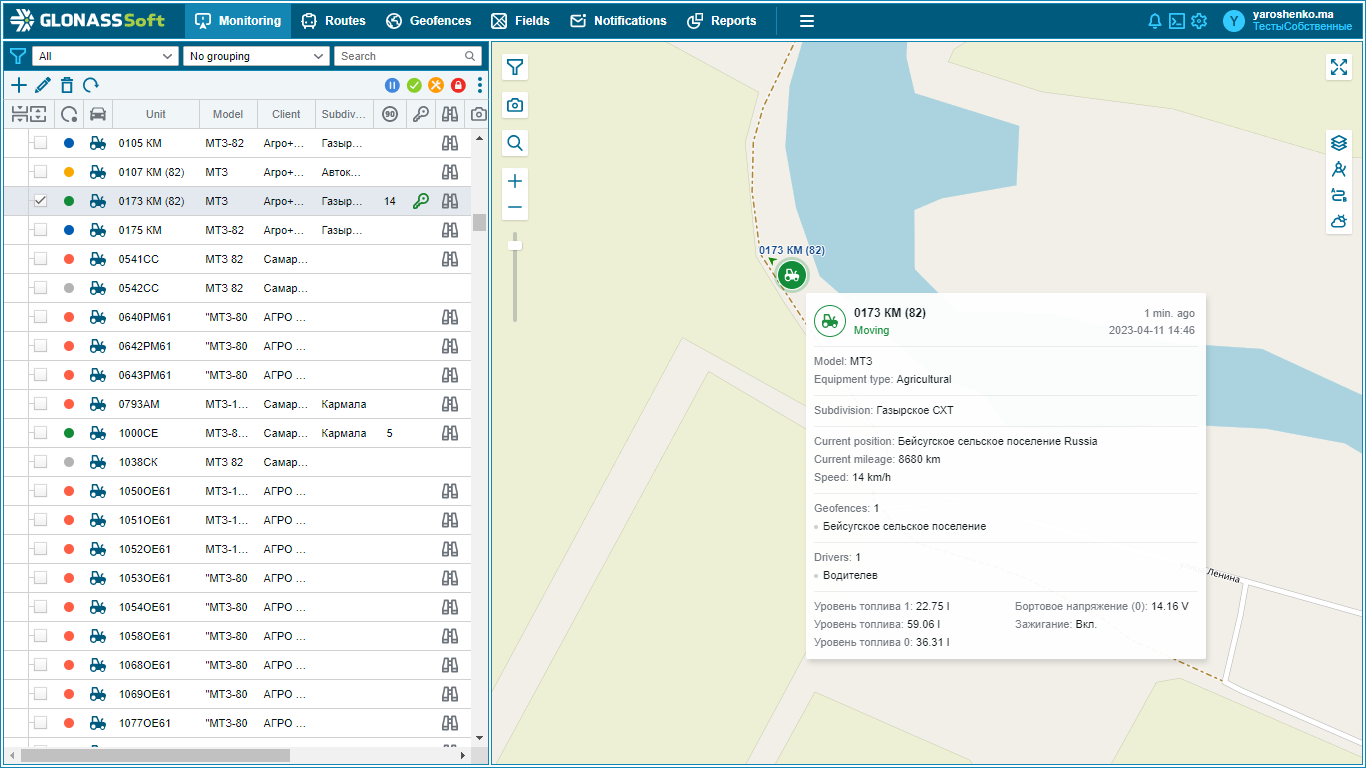
Task: Add a new unit with the plus icon
Action: (x=19, y=86)
